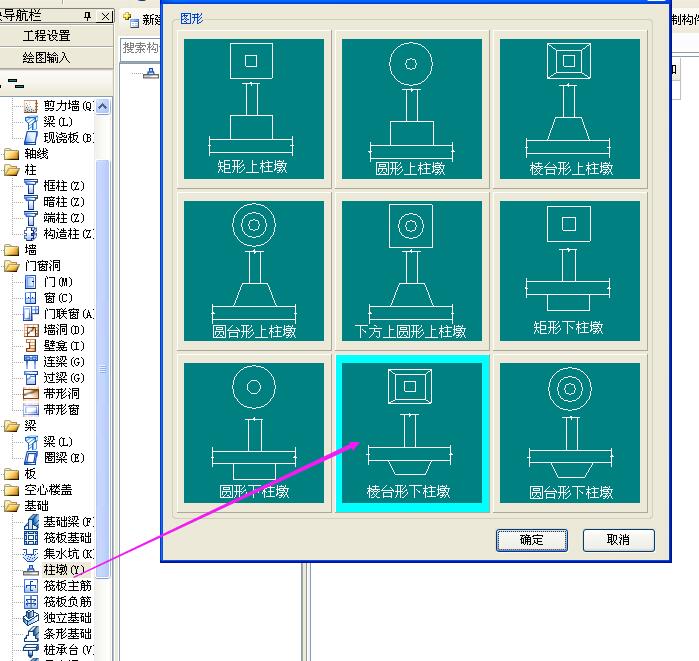Click the 筏板负筋 icon
The height and width of the screenshot is (661, 699).
point(30,602)
